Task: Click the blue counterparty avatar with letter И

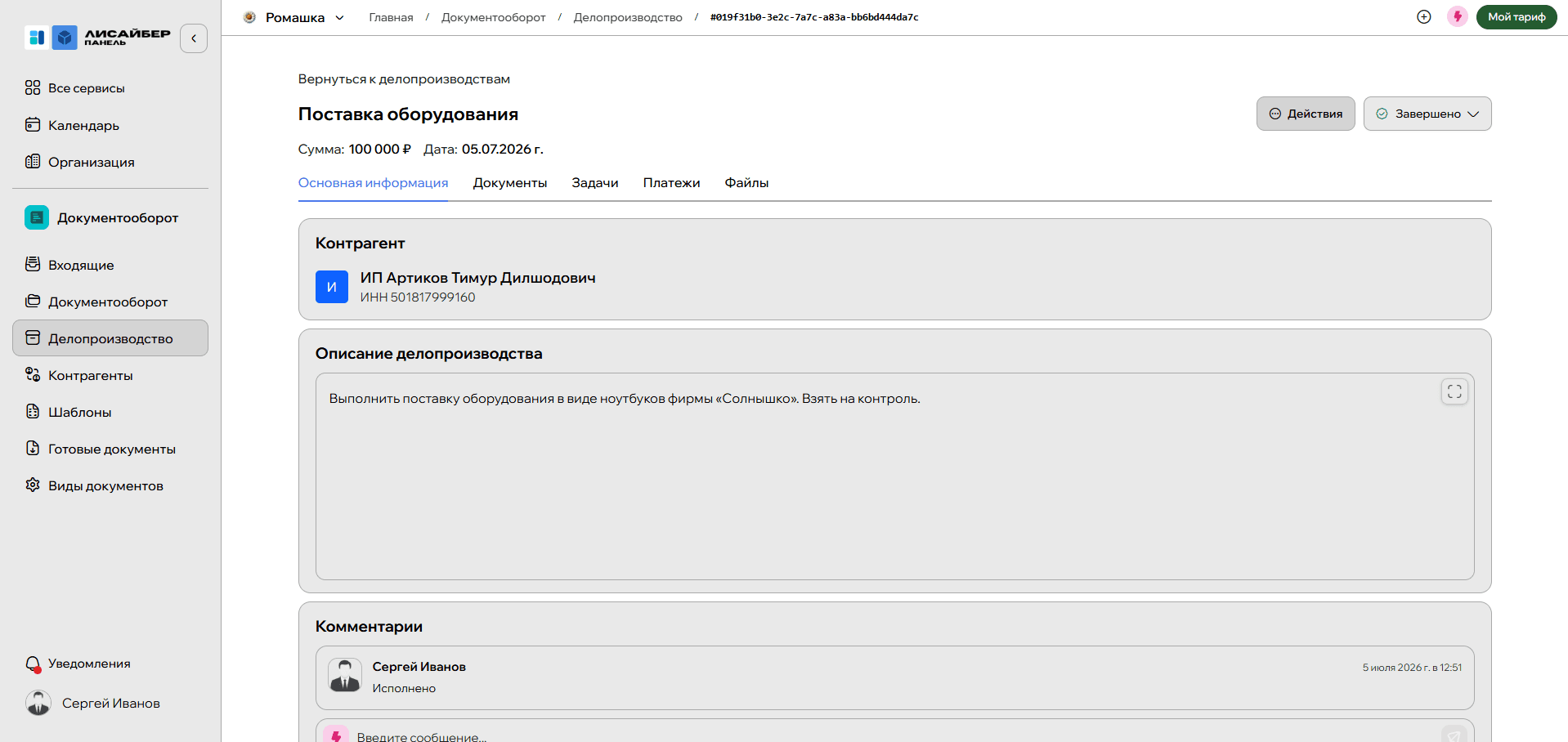Action: pyautogui.click(x=332, y=287)
